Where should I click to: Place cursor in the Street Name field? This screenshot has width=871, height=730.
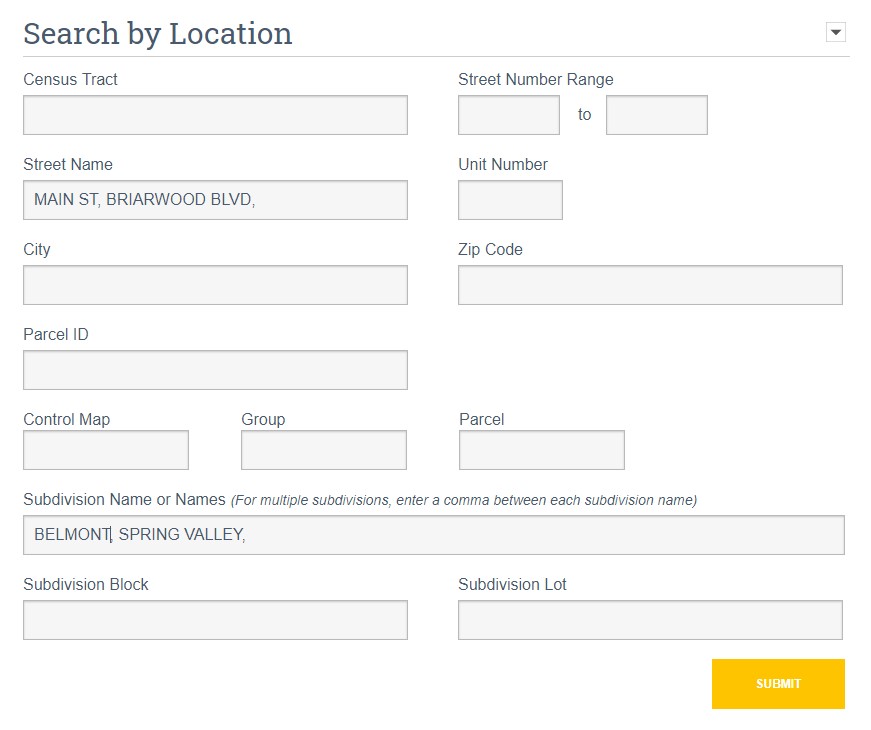(214, 199)
